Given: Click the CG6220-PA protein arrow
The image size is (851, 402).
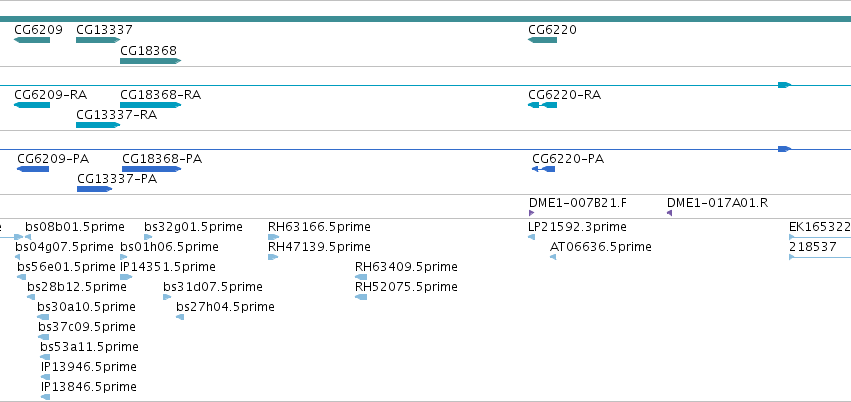Looking at the screenshot, I should [x=543, y=169].
